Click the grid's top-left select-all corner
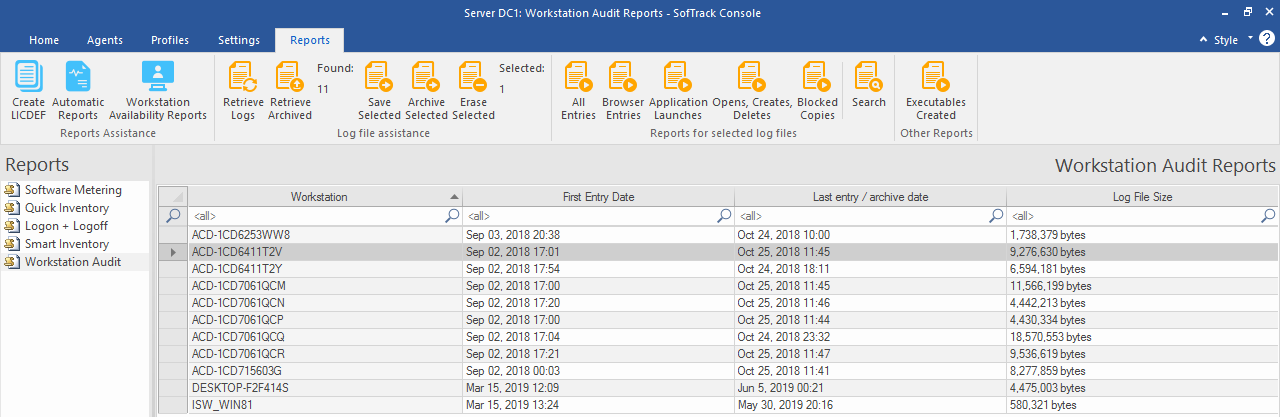 click(x=174, y=197)
